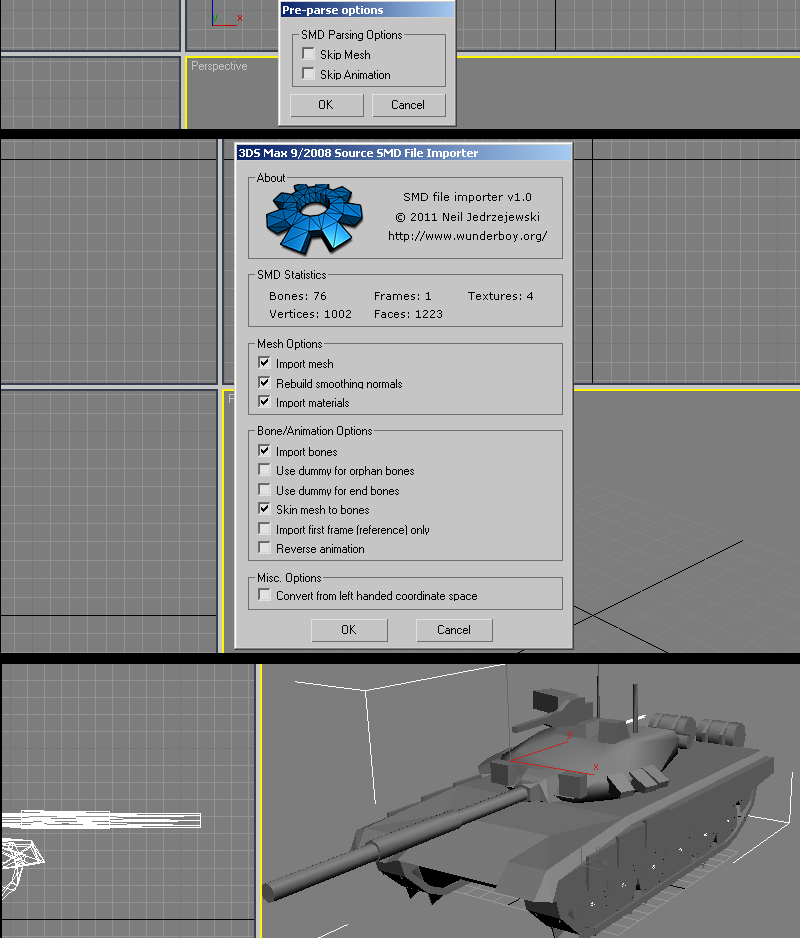Enable Import first frame (reference) only
Screen dimensions: 800x938
pos(265,530)
